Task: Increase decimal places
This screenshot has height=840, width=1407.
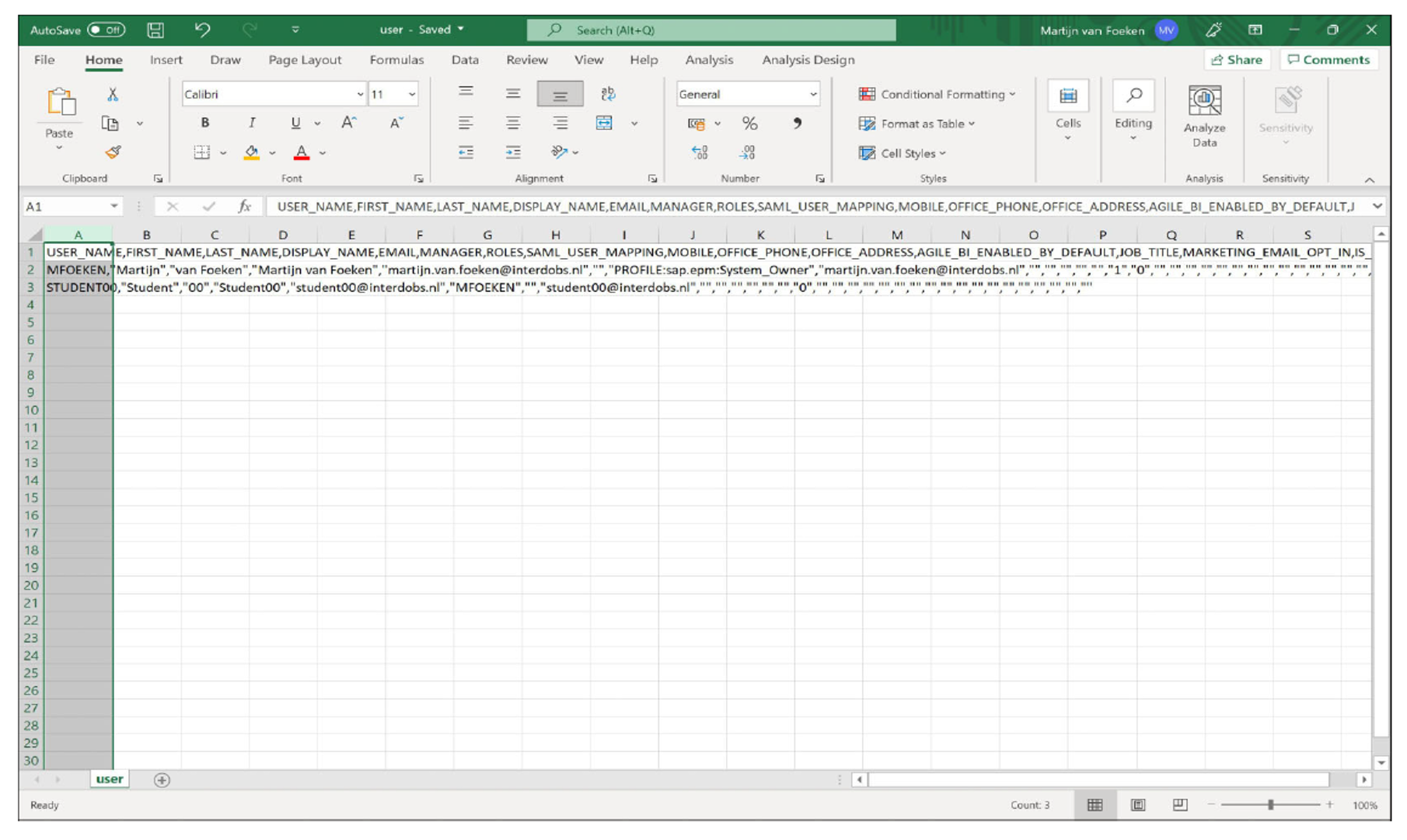Action: coord(699,153)
